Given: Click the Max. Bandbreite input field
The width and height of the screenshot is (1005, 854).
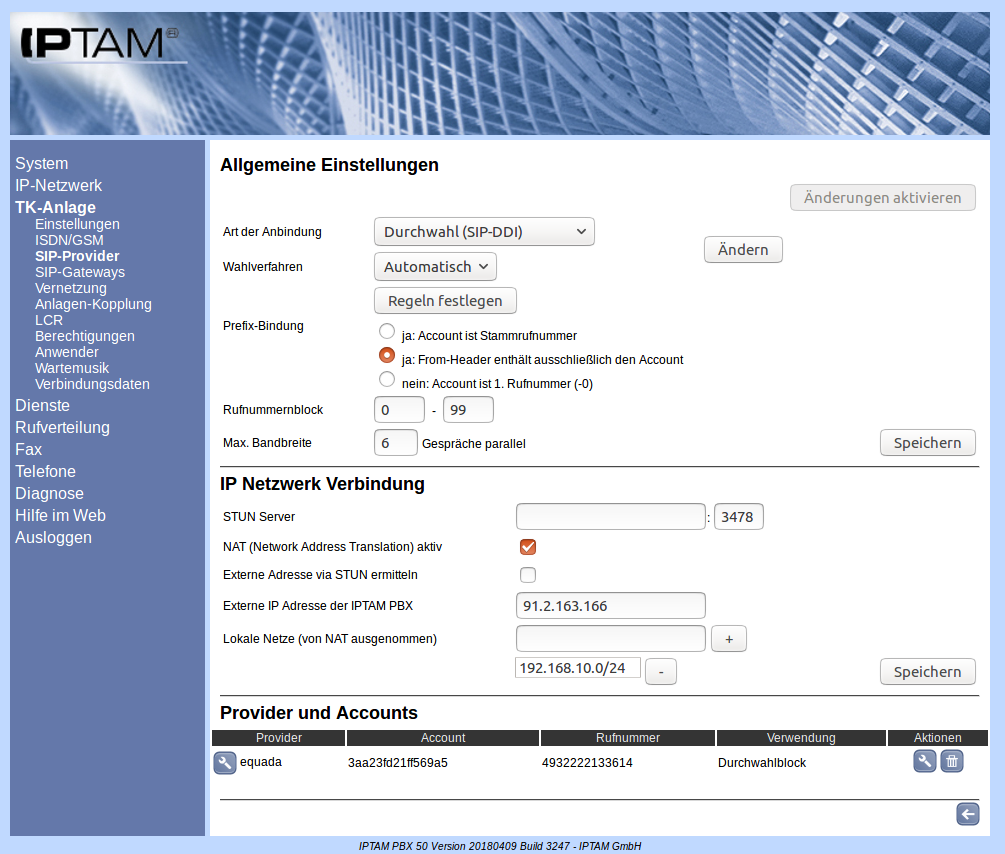Looking at the screenshot, I should tap(395, 443).
